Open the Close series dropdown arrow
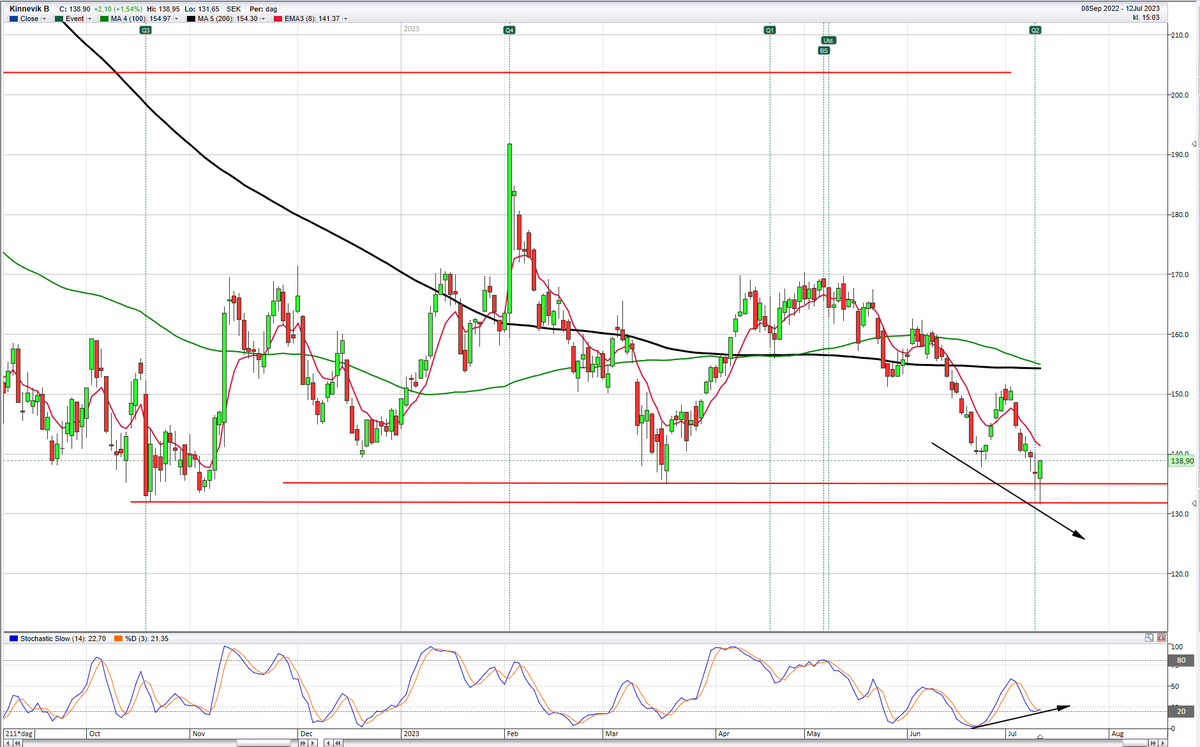The width and height of the screenshot is (1200, 747). pyautogui.click(x=46, y=19)
